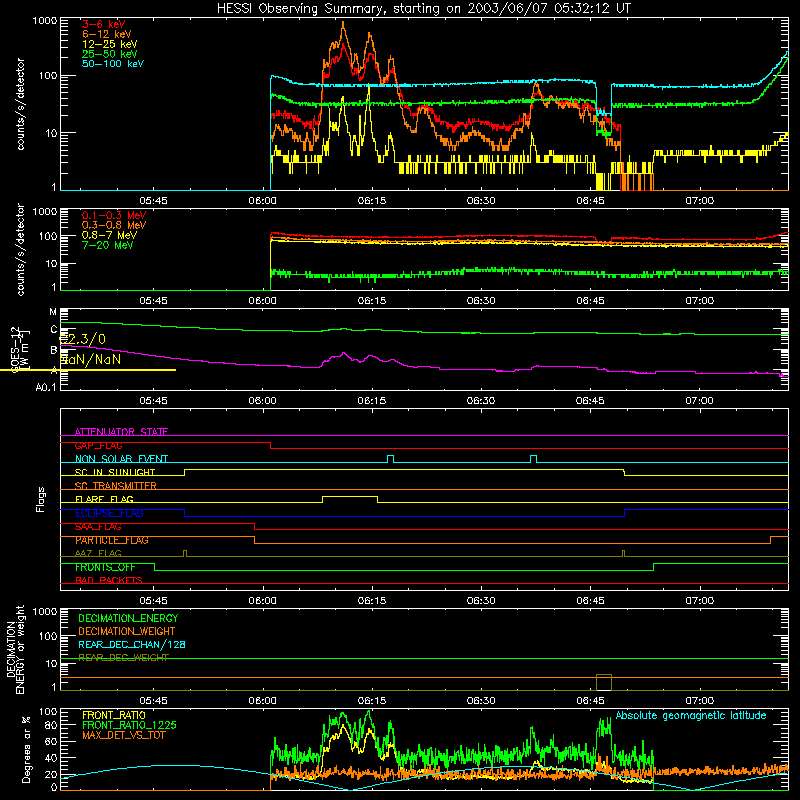Click the Absolute geomagnetic latitude label

point(691,716)
